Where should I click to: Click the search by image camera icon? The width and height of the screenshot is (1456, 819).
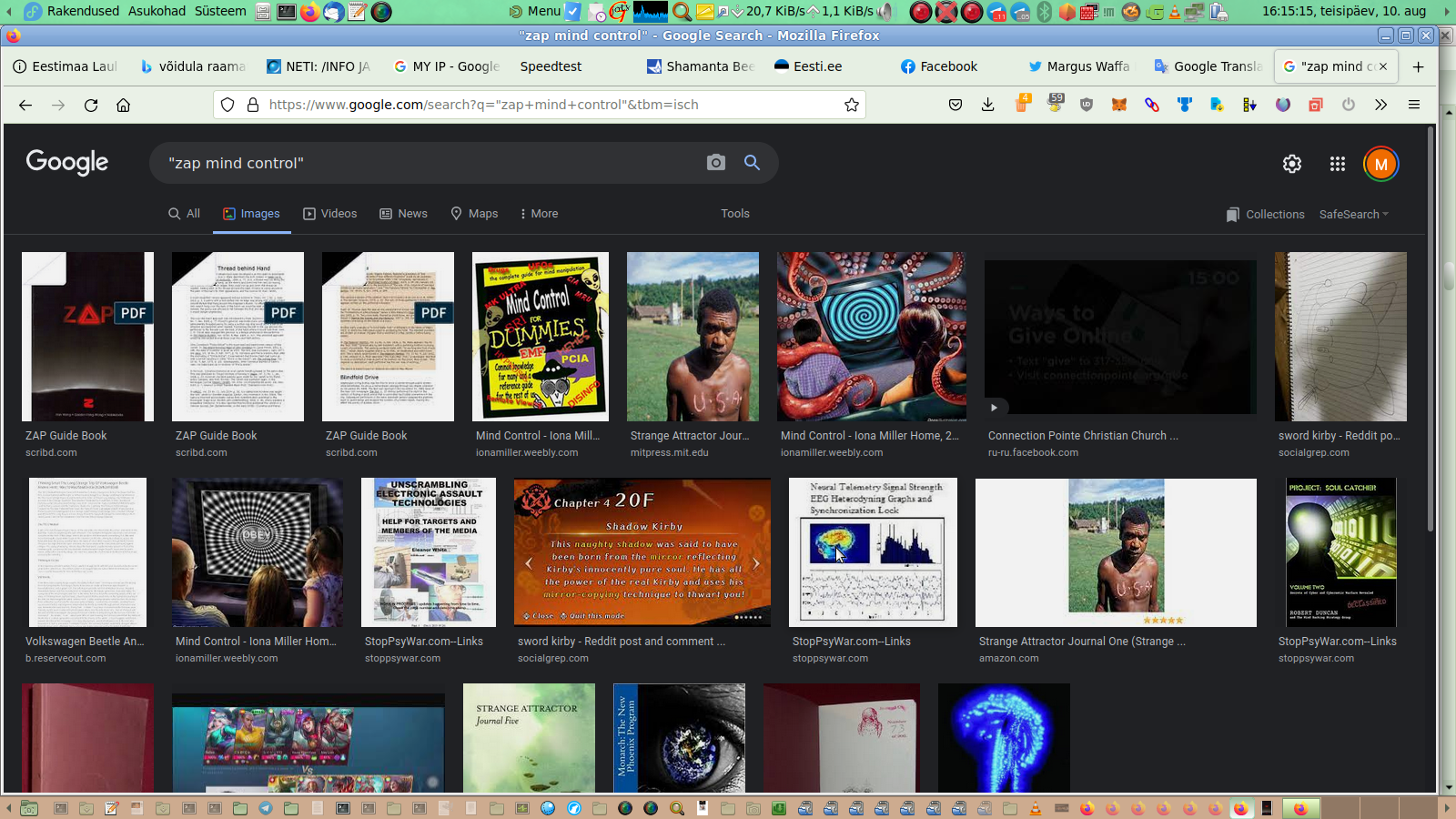coord(716,163)
